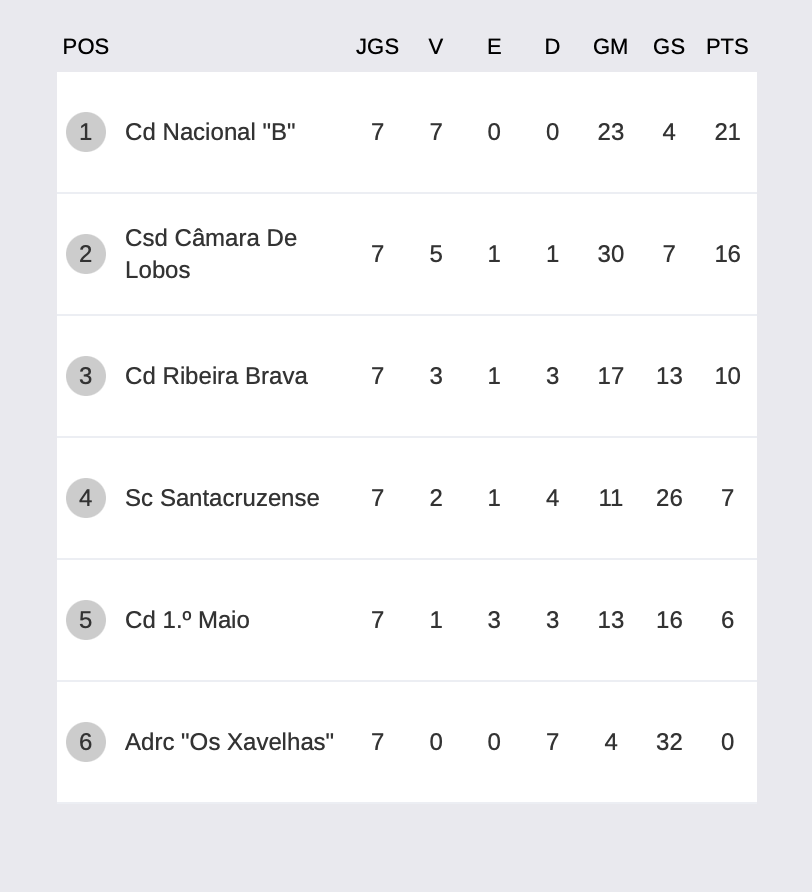Open Cd Nacional "B" team link
812x892 pixels.
(210, 132)
